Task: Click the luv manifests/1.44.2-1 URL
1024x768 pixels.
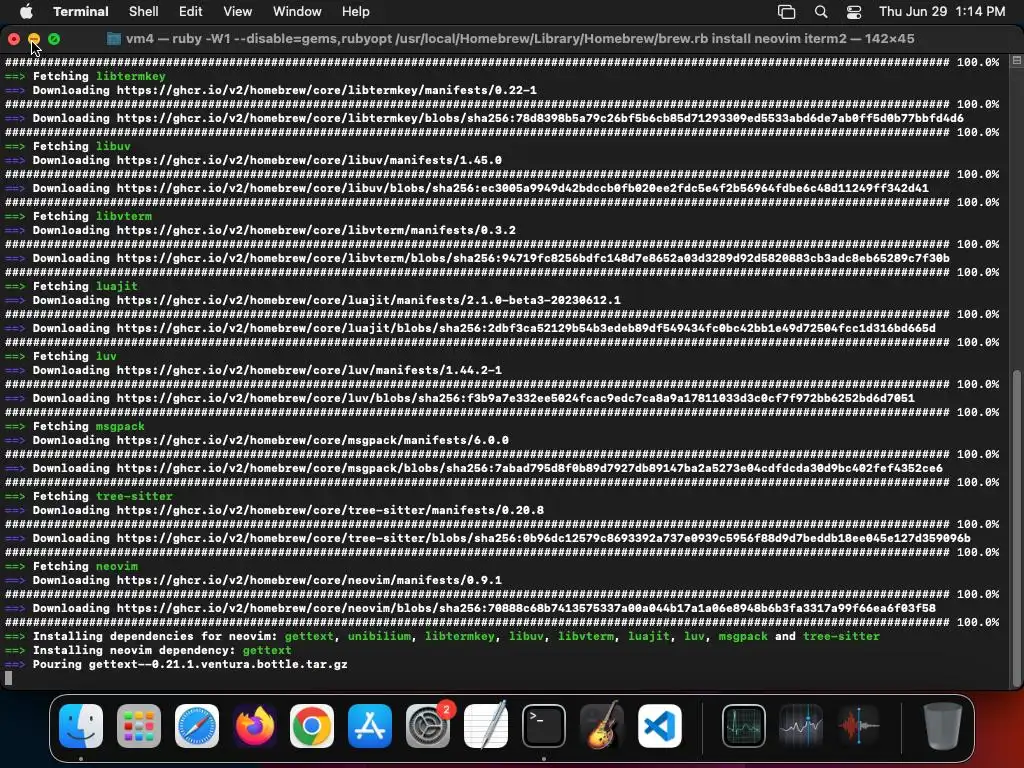Action: click(309, 370)
